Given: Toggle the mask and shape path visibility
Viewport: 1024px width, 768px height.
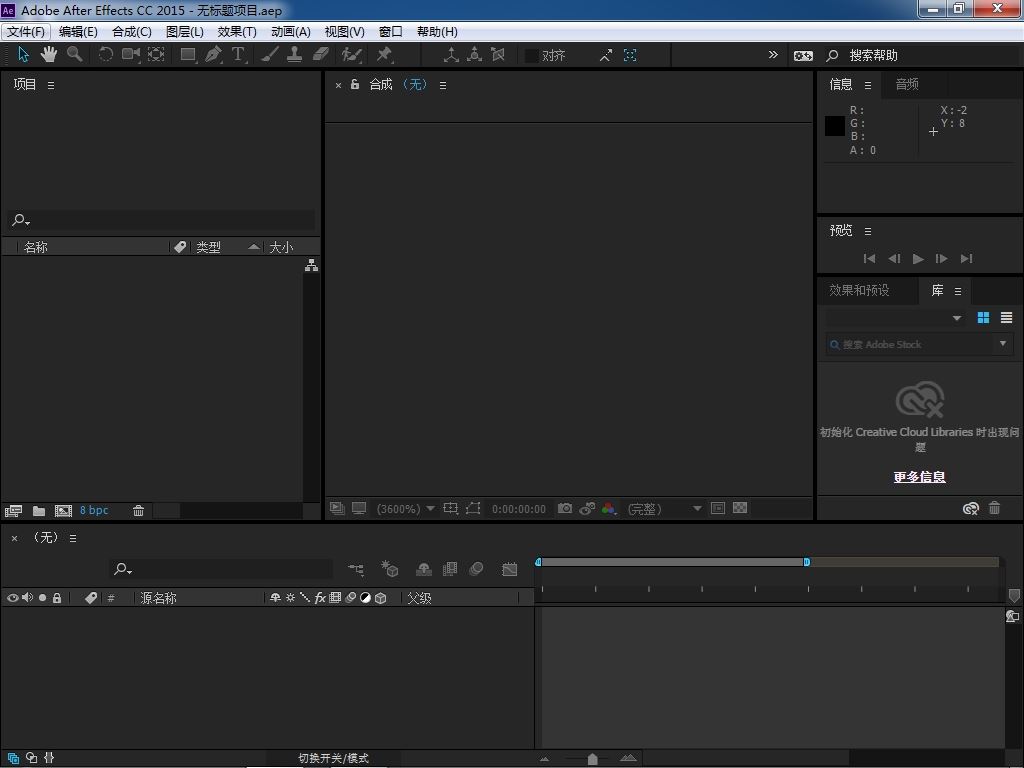Looking at the screenshot, I should click(x=473, y=508).
